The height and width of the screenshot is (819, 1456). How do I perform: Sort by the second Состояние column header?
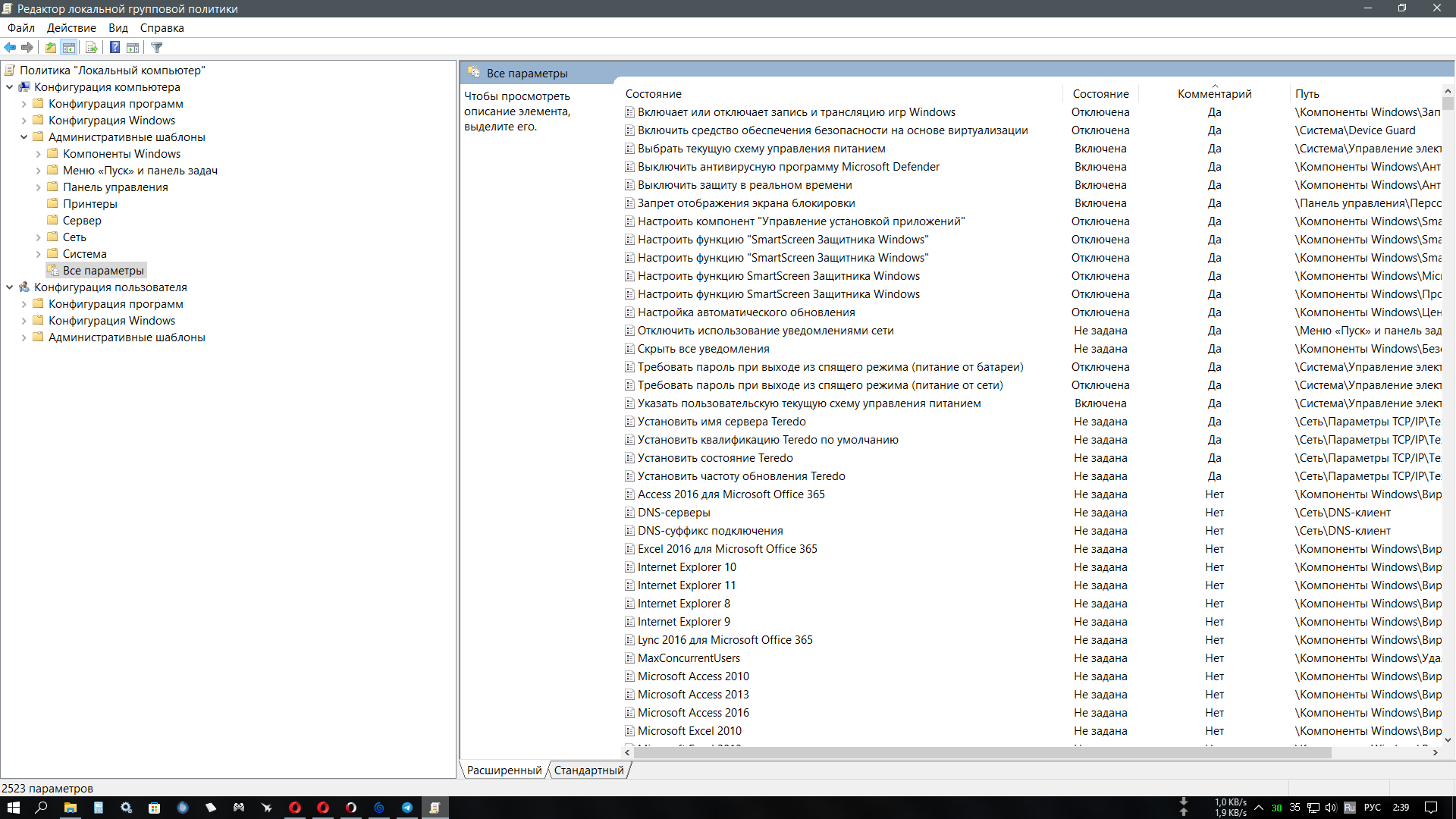click(1100, 94)
